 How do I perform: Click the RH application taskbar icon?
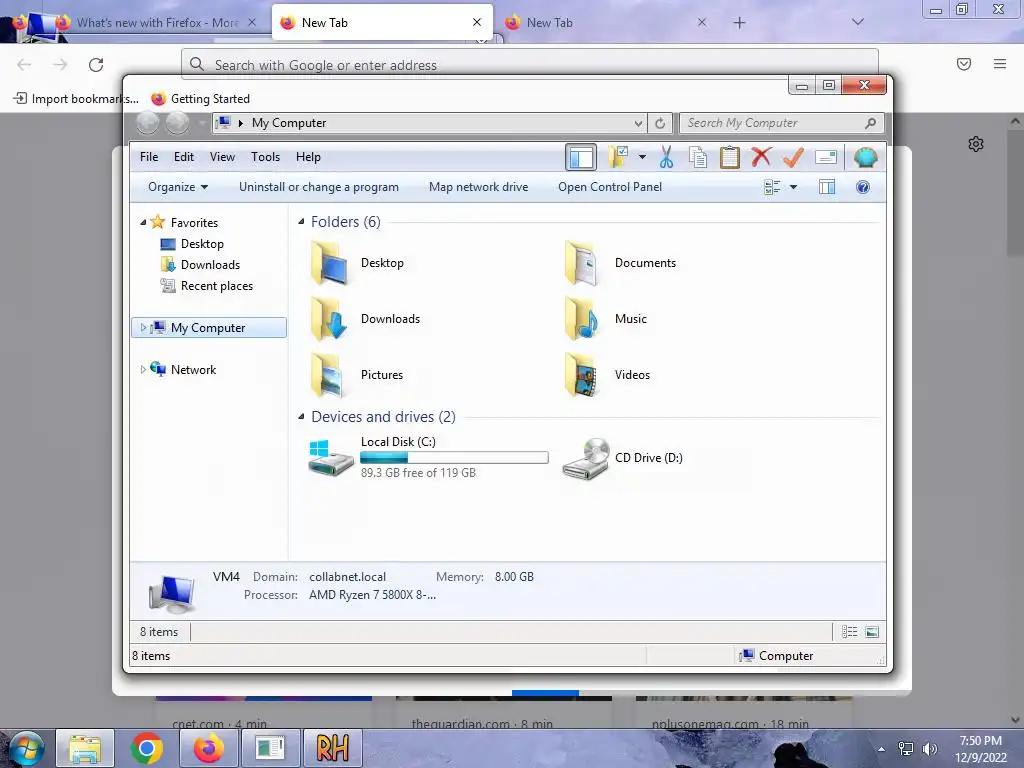332,748
